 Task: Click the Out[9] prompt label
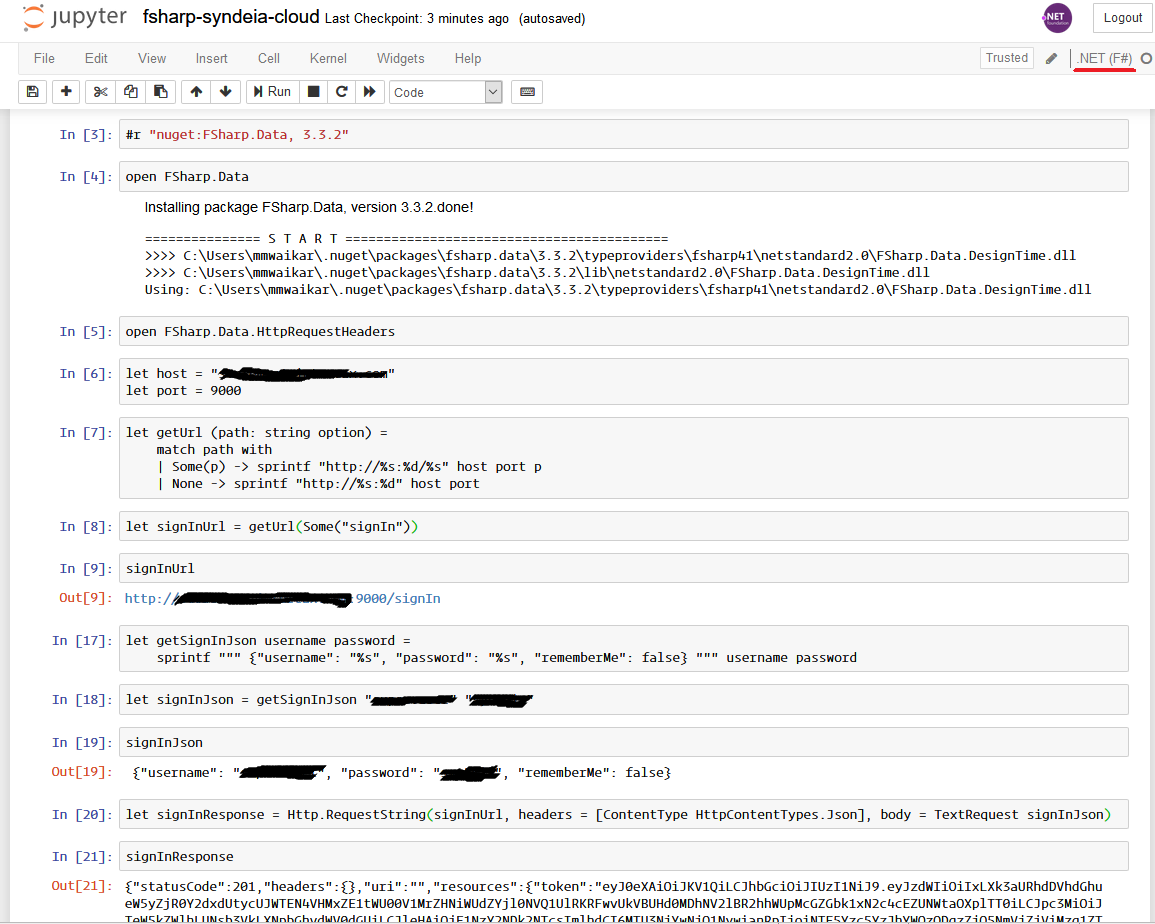click(x=85, y=598)
